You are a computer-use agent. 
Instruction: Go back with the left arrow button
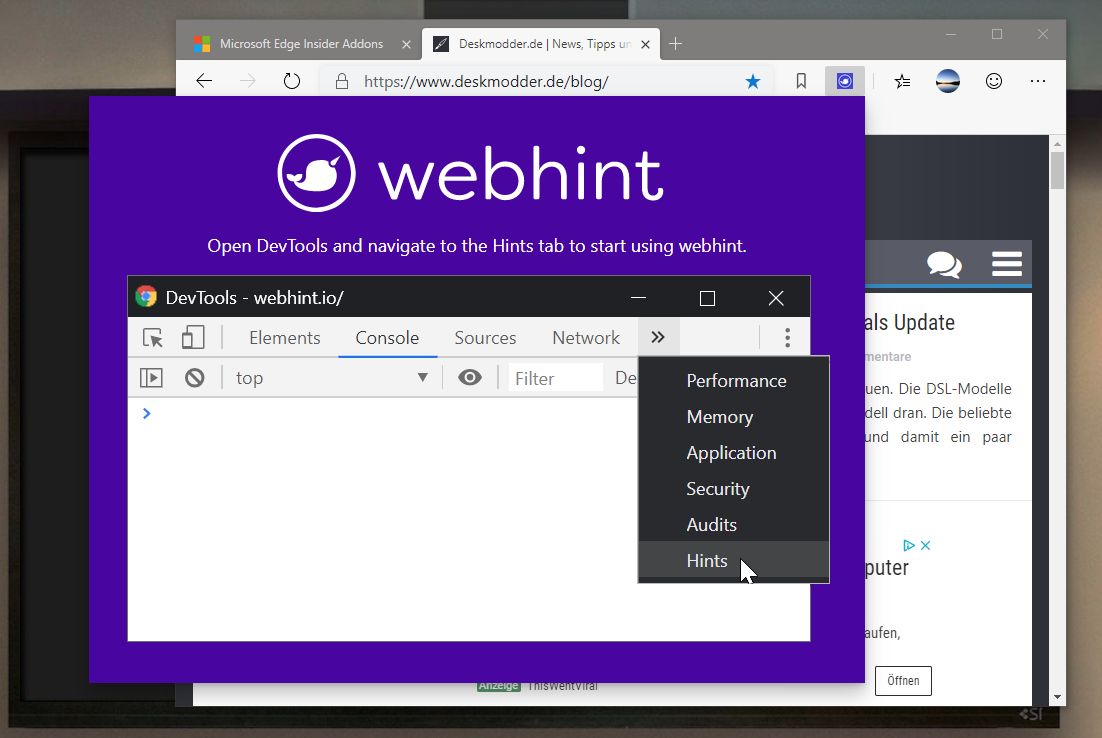[204, 81]
